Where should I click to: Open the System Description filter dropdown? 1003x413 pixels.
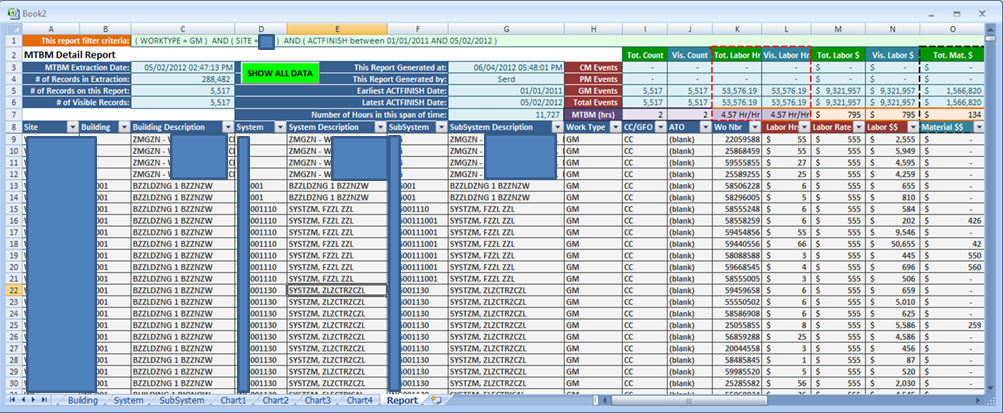(x=381, y=127)
